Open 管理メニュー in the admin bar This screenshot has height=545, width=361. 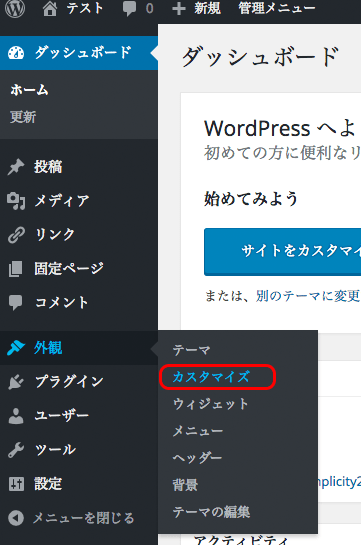point(277,8)
